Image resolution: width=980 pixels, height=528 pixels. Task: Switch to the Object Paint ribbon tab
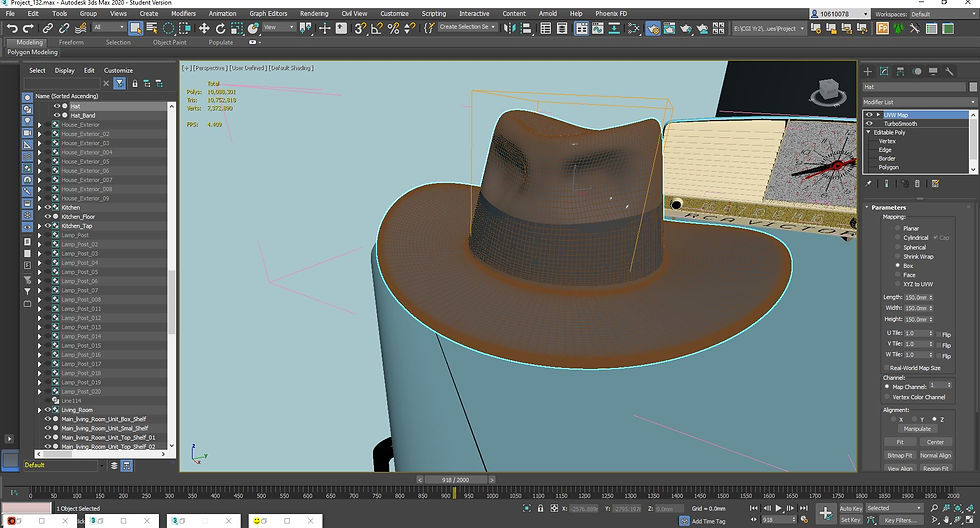pyautogui.click(x=170, y=42)
